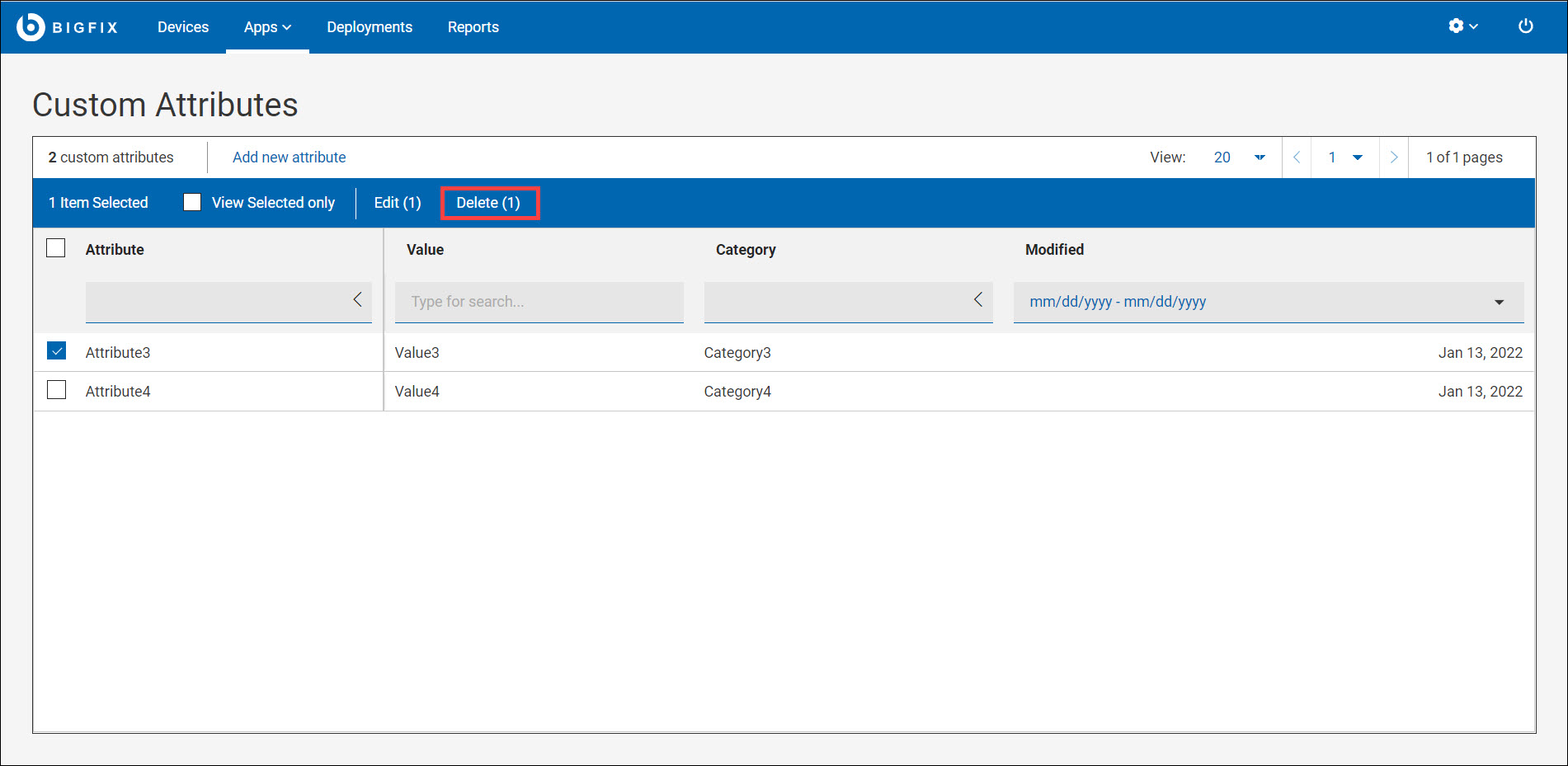Go to previous page arrow
Image resolution: width=1568 pixels, height=766 pixels.
click(1297, 157)
